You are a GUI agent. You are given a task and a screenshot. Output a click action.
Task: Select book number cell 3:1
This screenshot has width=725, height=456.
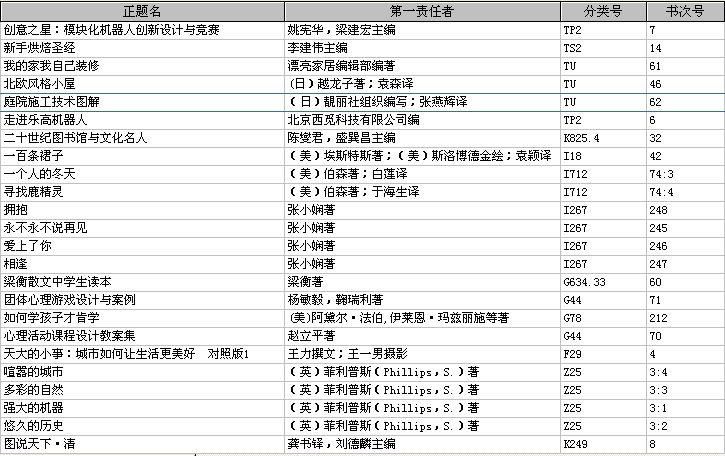pos(685,409)
